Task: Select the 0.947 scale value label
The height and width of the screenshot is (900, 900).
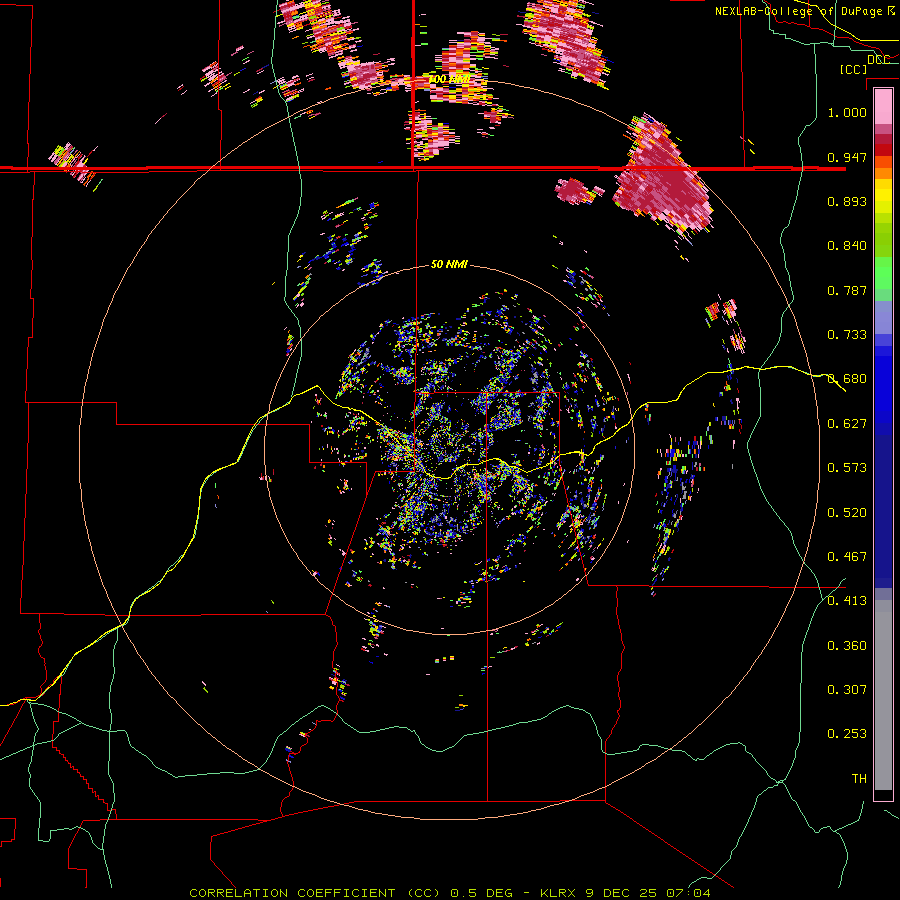Action: tap(847, 157)
